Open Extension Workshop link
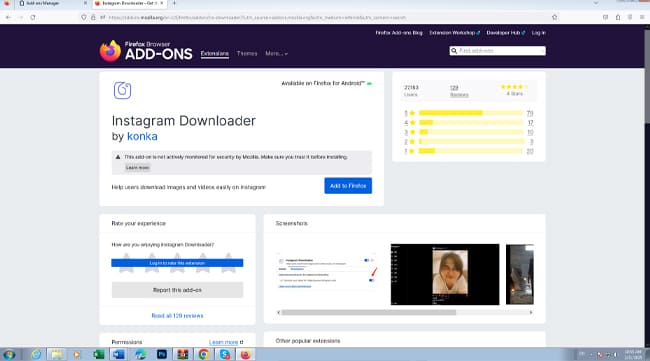This screenshot has height=361, width=650. 454,33
